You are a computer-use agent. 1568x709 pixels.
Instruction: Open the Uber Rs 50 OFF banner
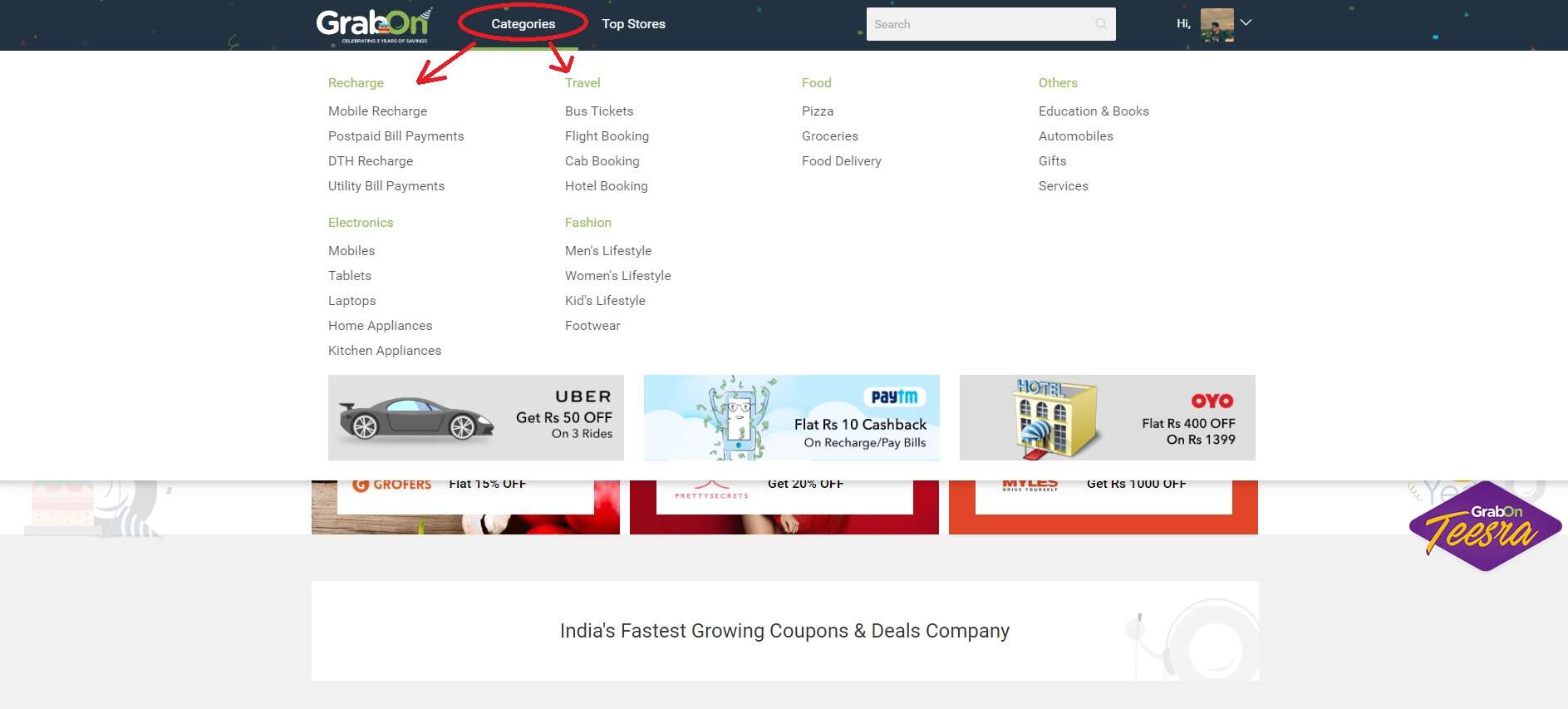tap(476, 417)
